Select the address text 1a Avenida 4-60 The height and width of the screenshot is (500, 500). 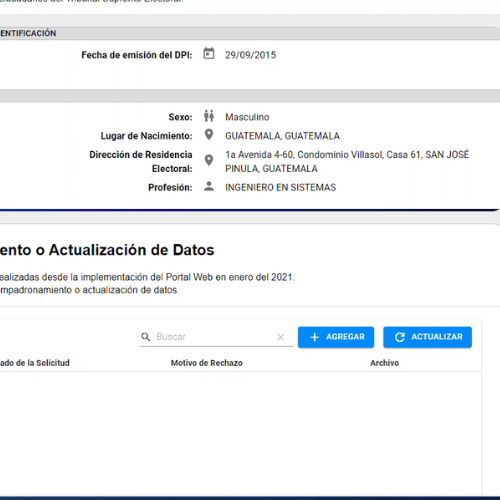coord(259,155)
